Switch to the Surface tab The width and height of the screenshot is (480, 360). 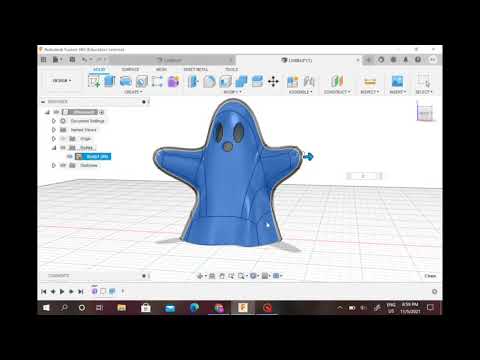pyautogui.click(x=130, y=69)
